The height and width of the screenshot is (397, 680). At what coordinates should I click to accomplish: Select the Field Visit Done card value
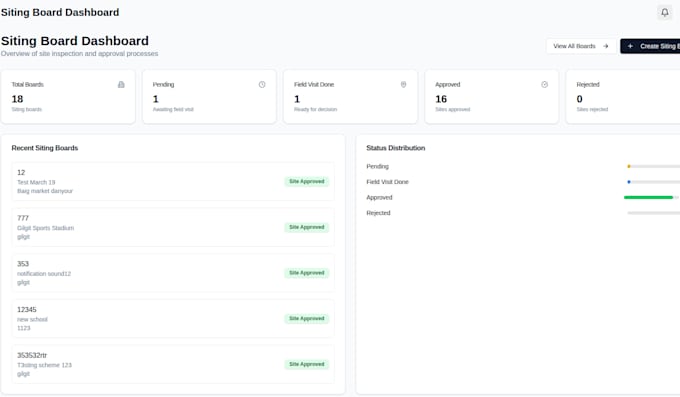click(297, 99)
